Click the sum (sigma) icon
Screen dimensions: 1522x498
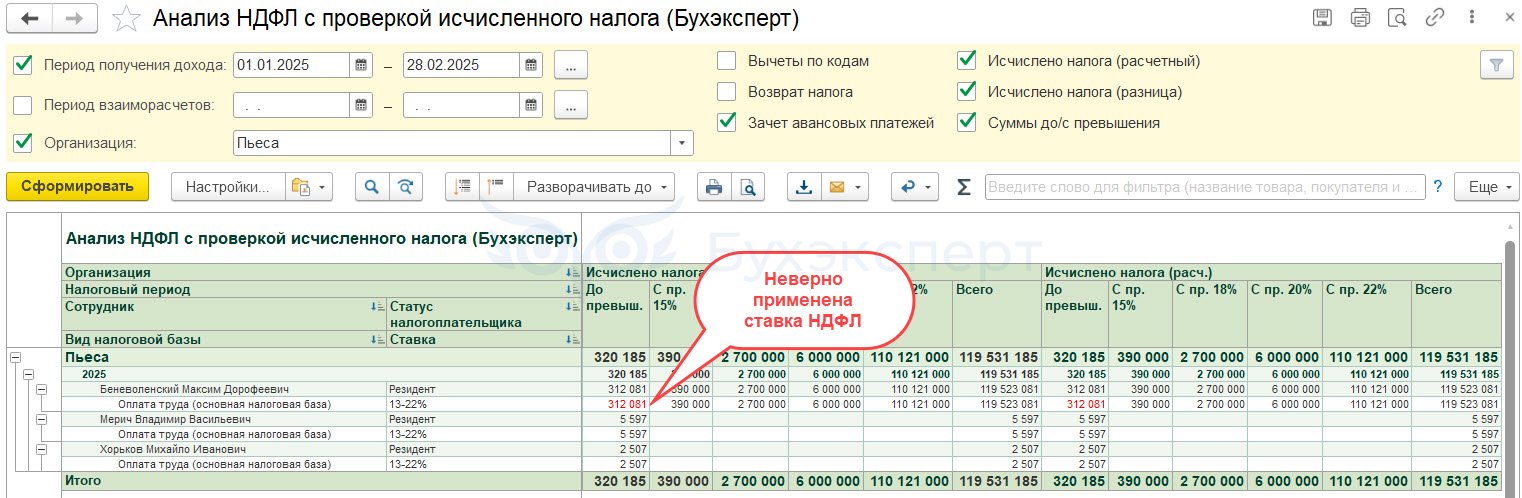(x=963, y=187)
